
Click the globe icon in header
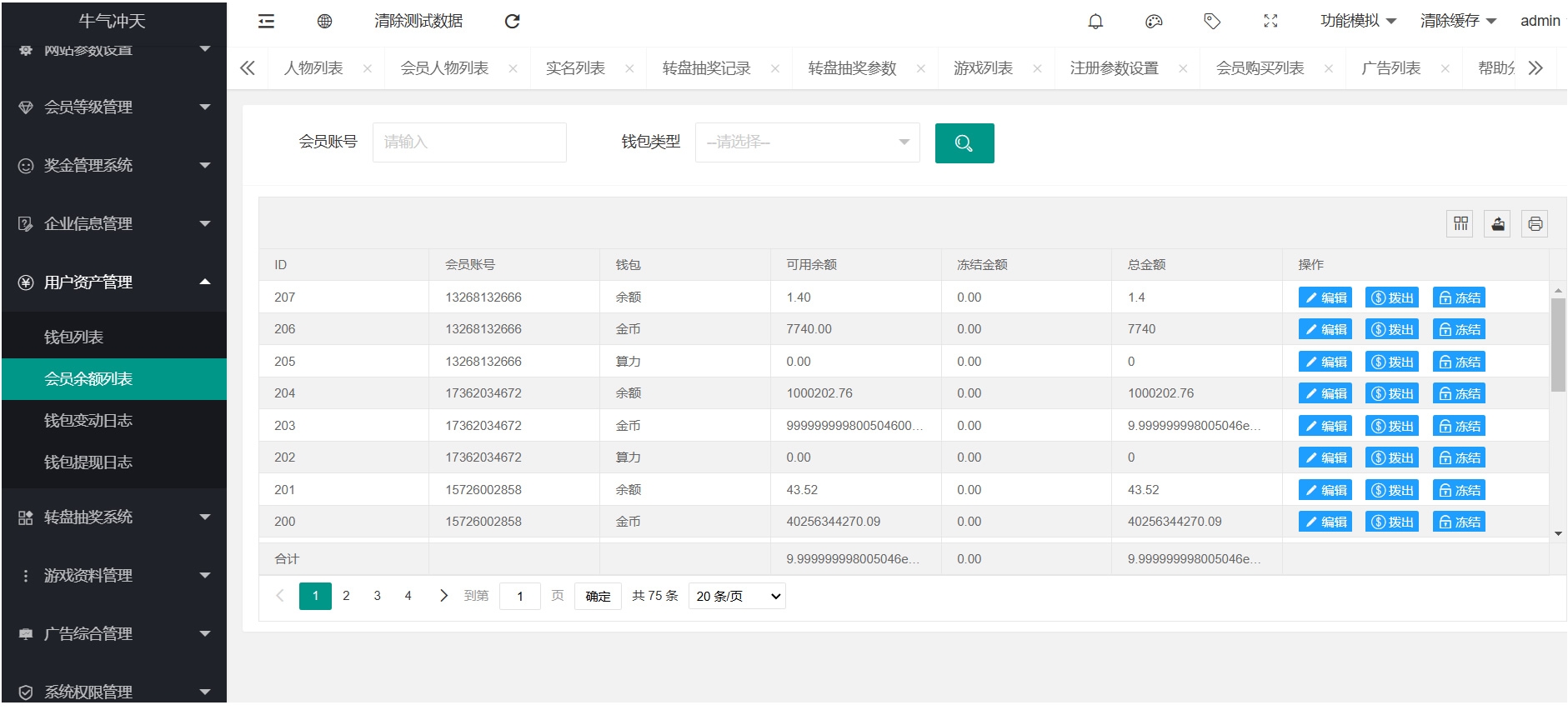tap(324, 22)
